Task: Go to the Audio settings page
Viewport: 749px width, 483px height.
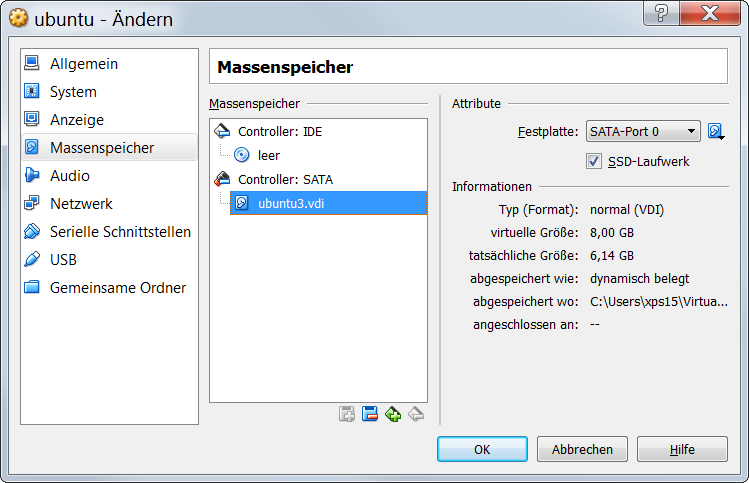Action: point(109,175)
